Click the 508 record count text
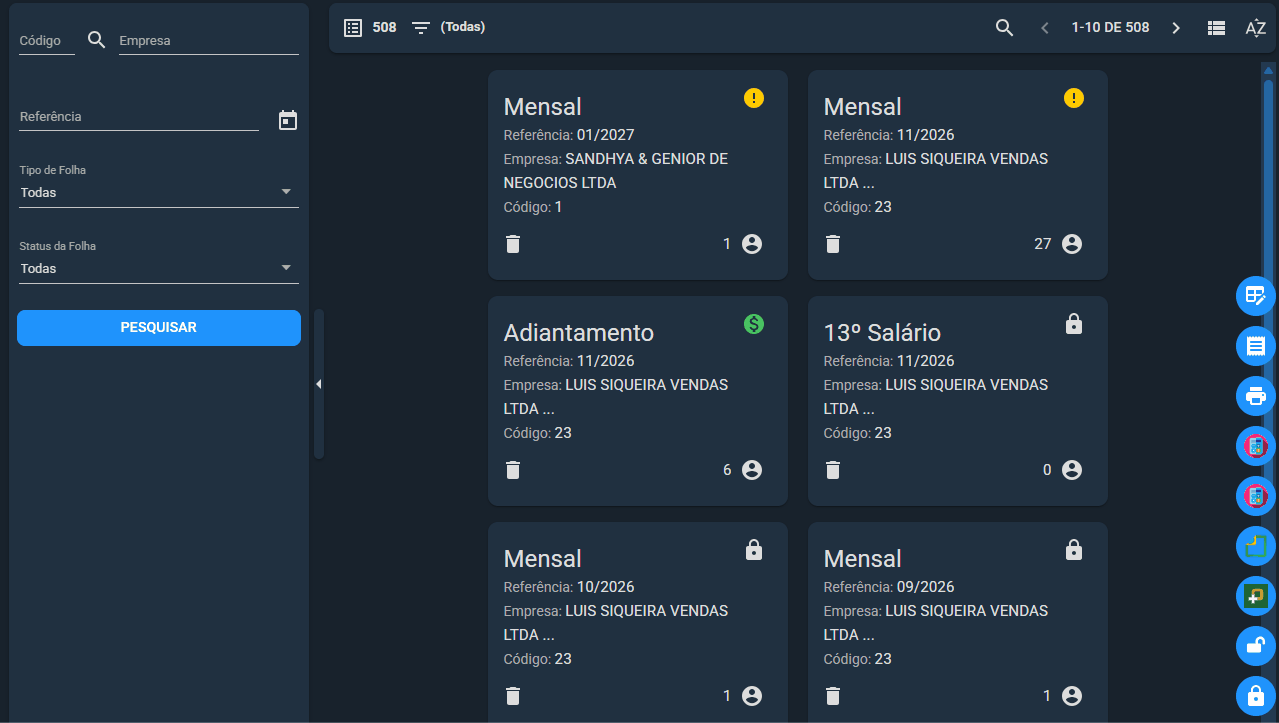Image resolution: width=1279 pixels, height=723 pixels. [x=384, y=28]
